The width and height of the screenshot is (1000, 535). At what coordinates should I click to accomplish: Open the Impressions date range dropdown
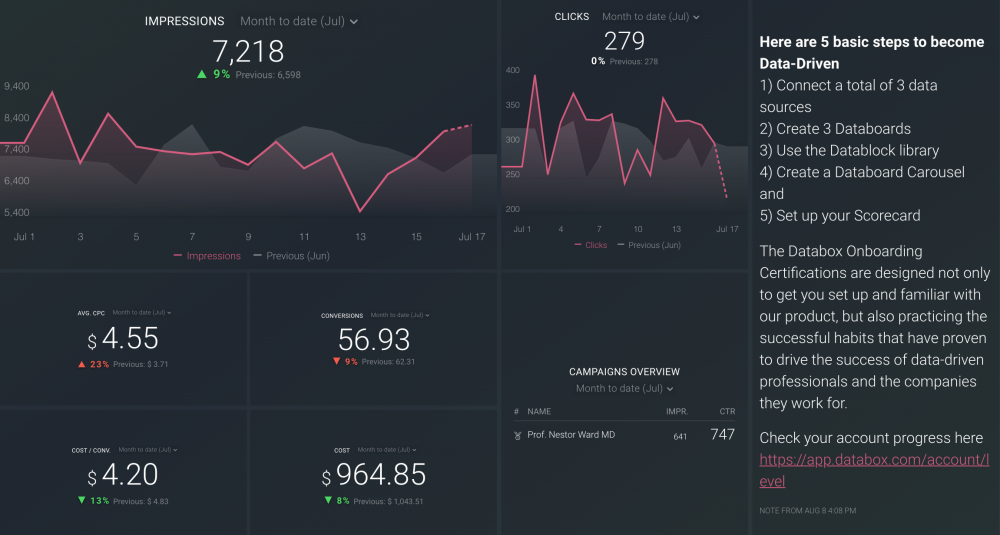tap(299, 21)
